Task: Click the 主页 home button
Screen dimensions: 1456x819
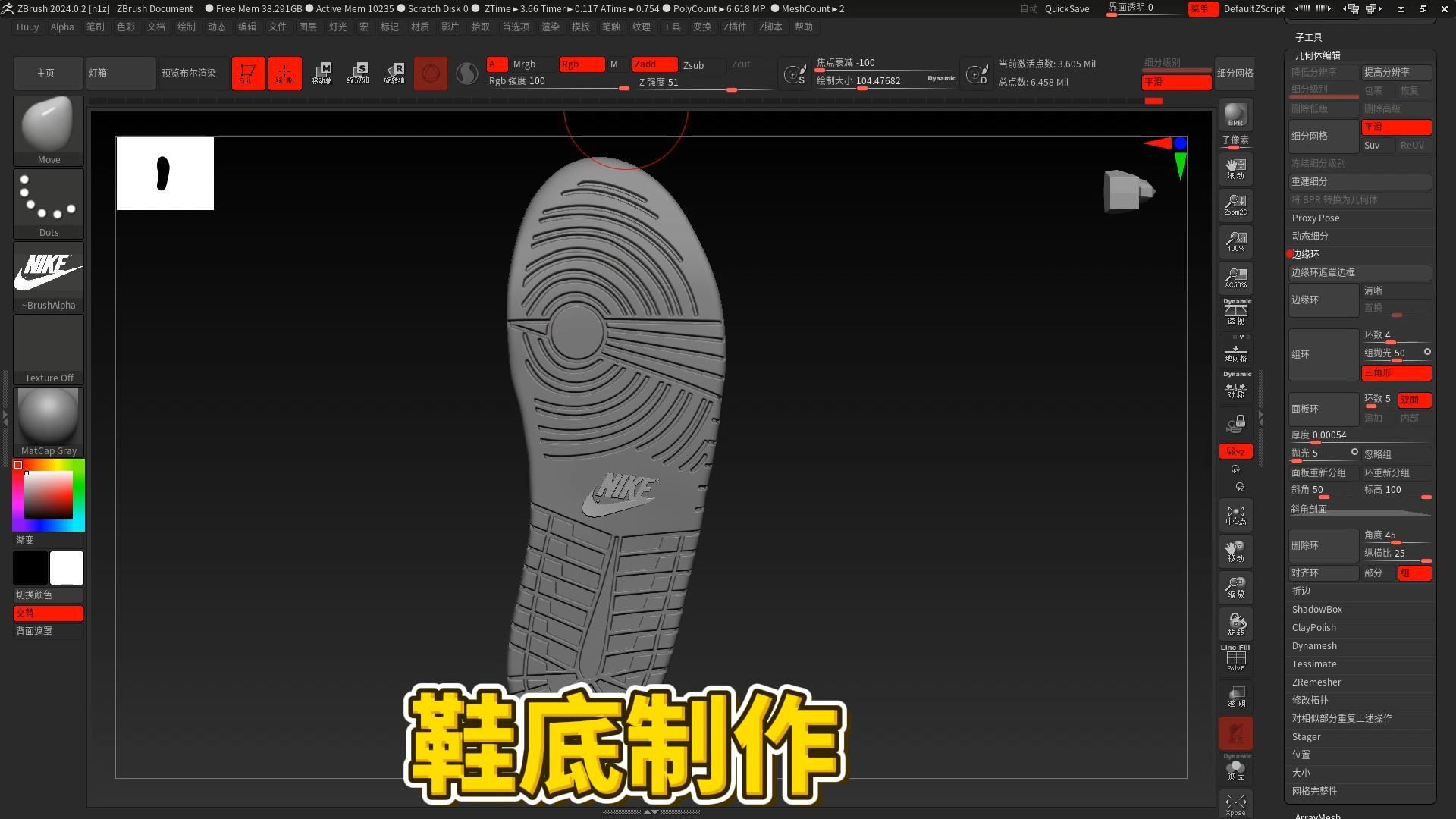Action: tap(49, 74)
